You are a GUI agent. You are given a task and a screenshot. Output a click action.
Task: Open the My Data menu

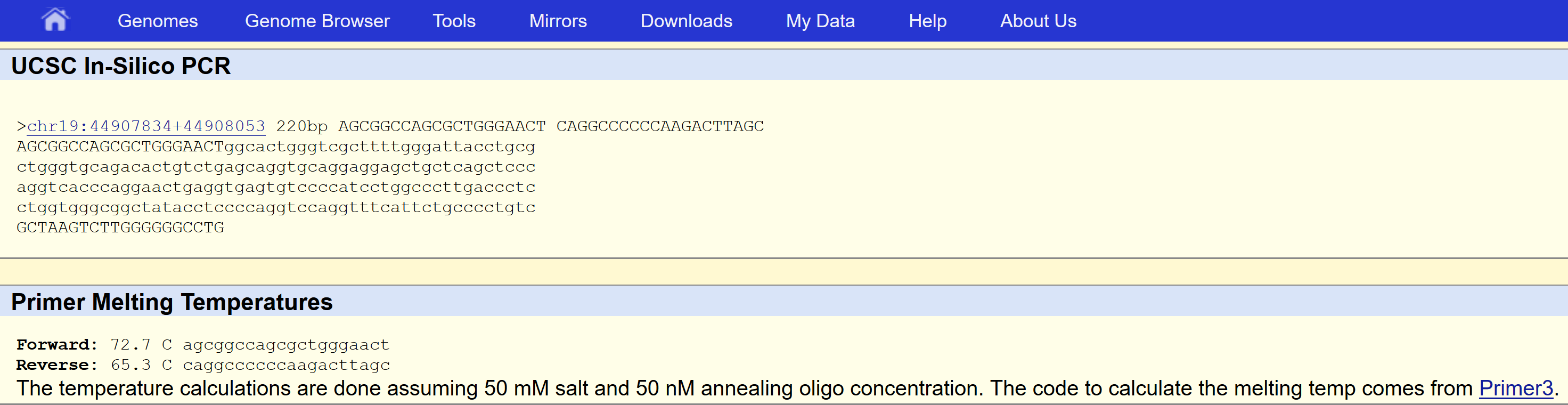point(820,21)
